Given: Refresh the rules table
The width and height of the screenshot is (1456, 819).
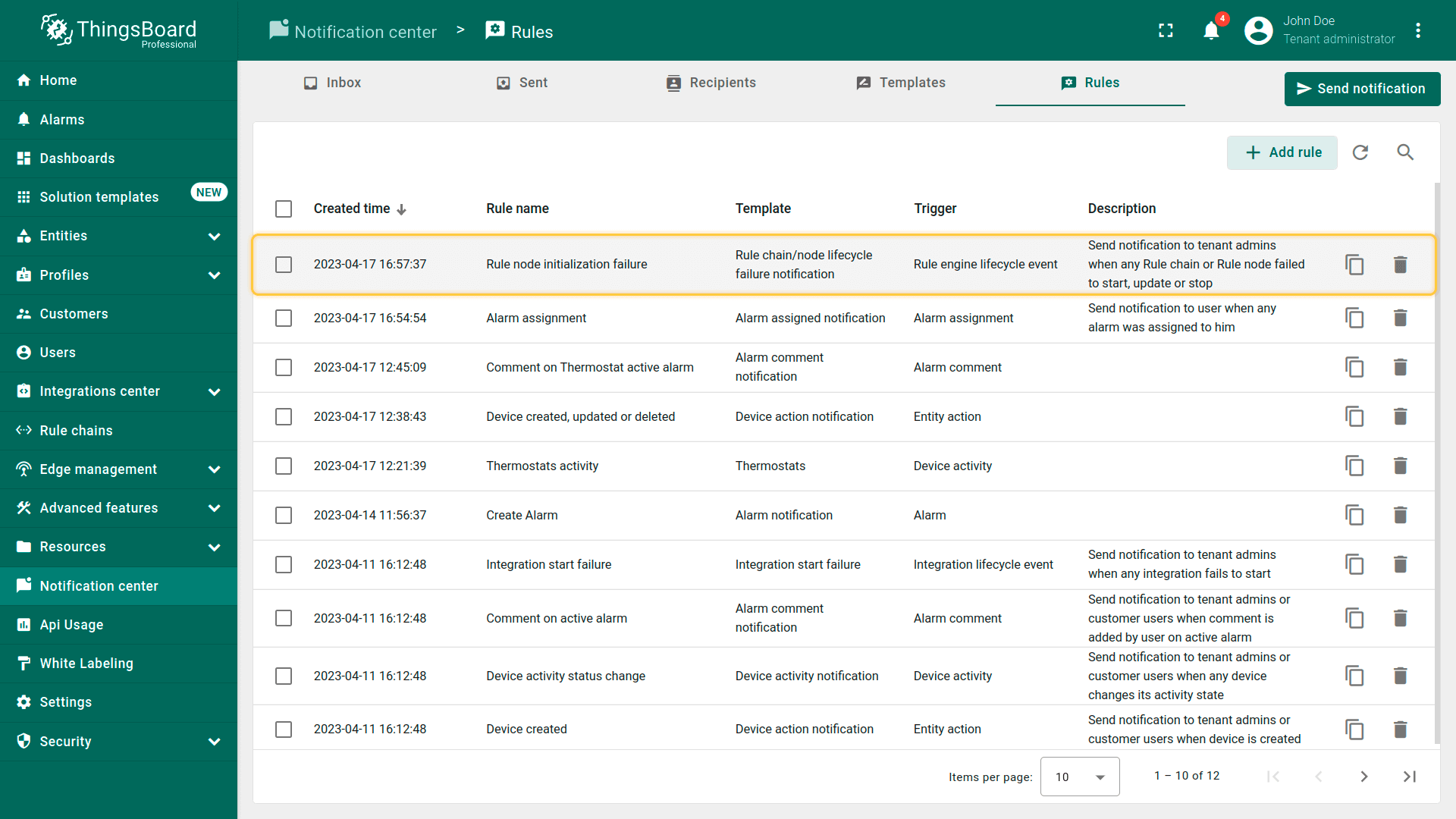Looking at the screenshot, I should [1360, 152].
